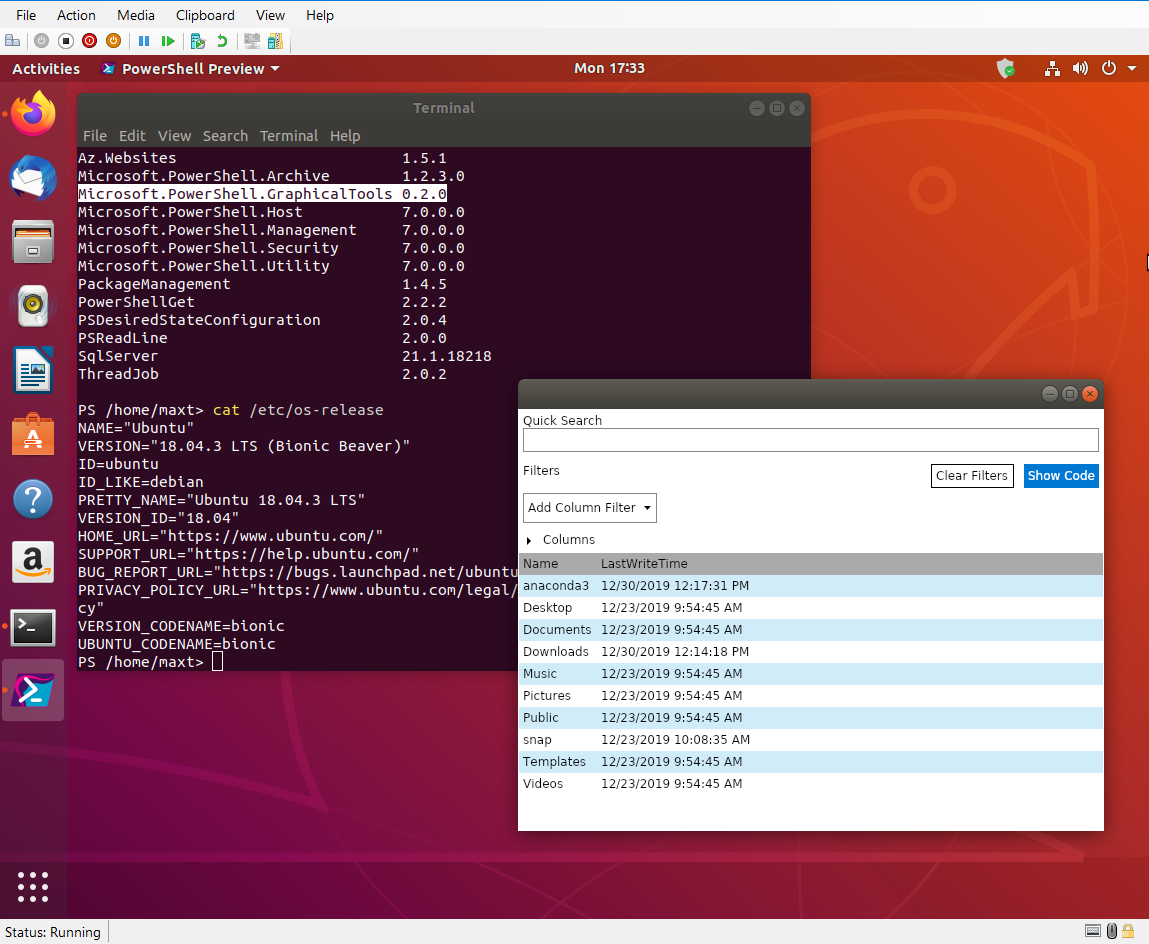Open Ubuntu Software from the dock
This screenshot has width=1149, height=944.
(33, 434)
